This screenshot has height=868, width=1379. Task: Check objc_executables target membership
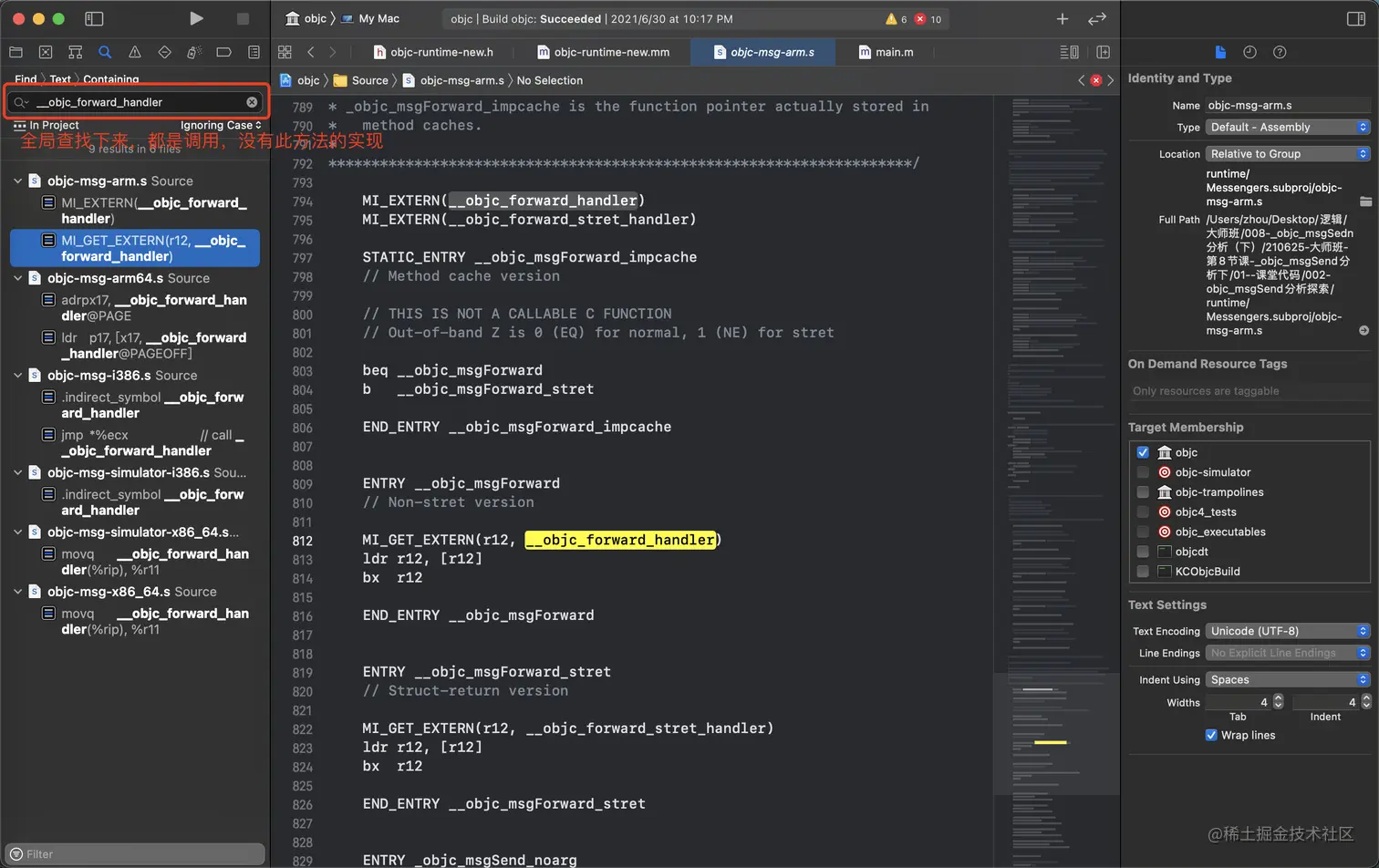[x=1143, y=532]
